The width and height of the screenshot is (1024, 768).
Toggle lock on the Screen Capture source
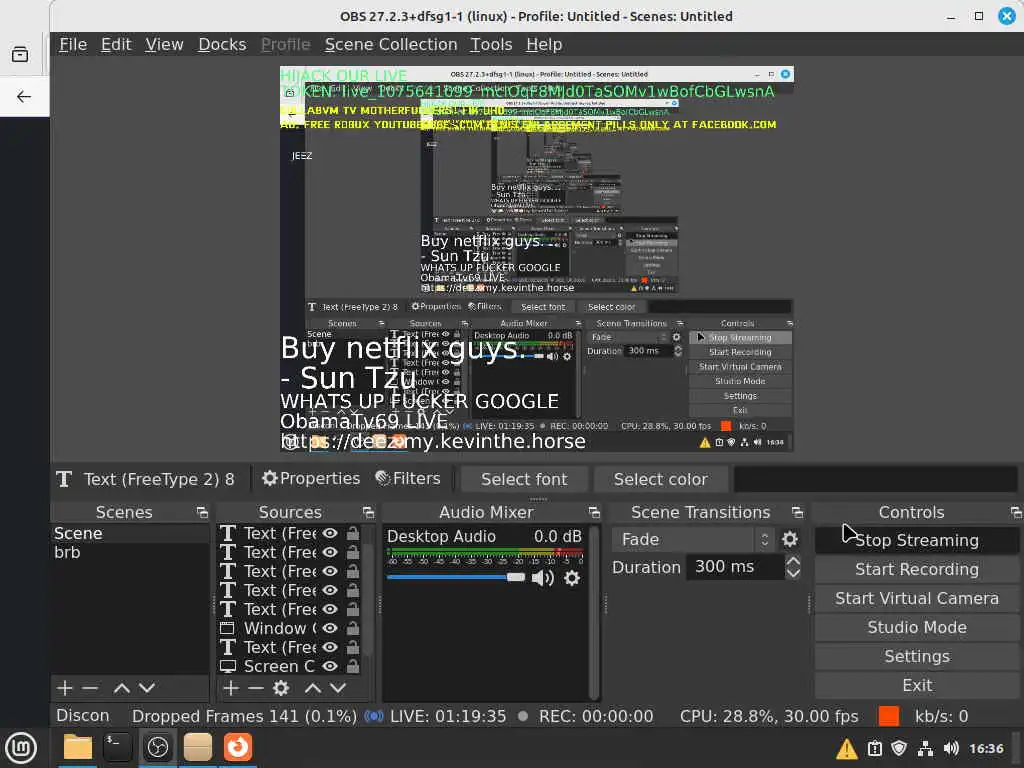coord(353,666)
